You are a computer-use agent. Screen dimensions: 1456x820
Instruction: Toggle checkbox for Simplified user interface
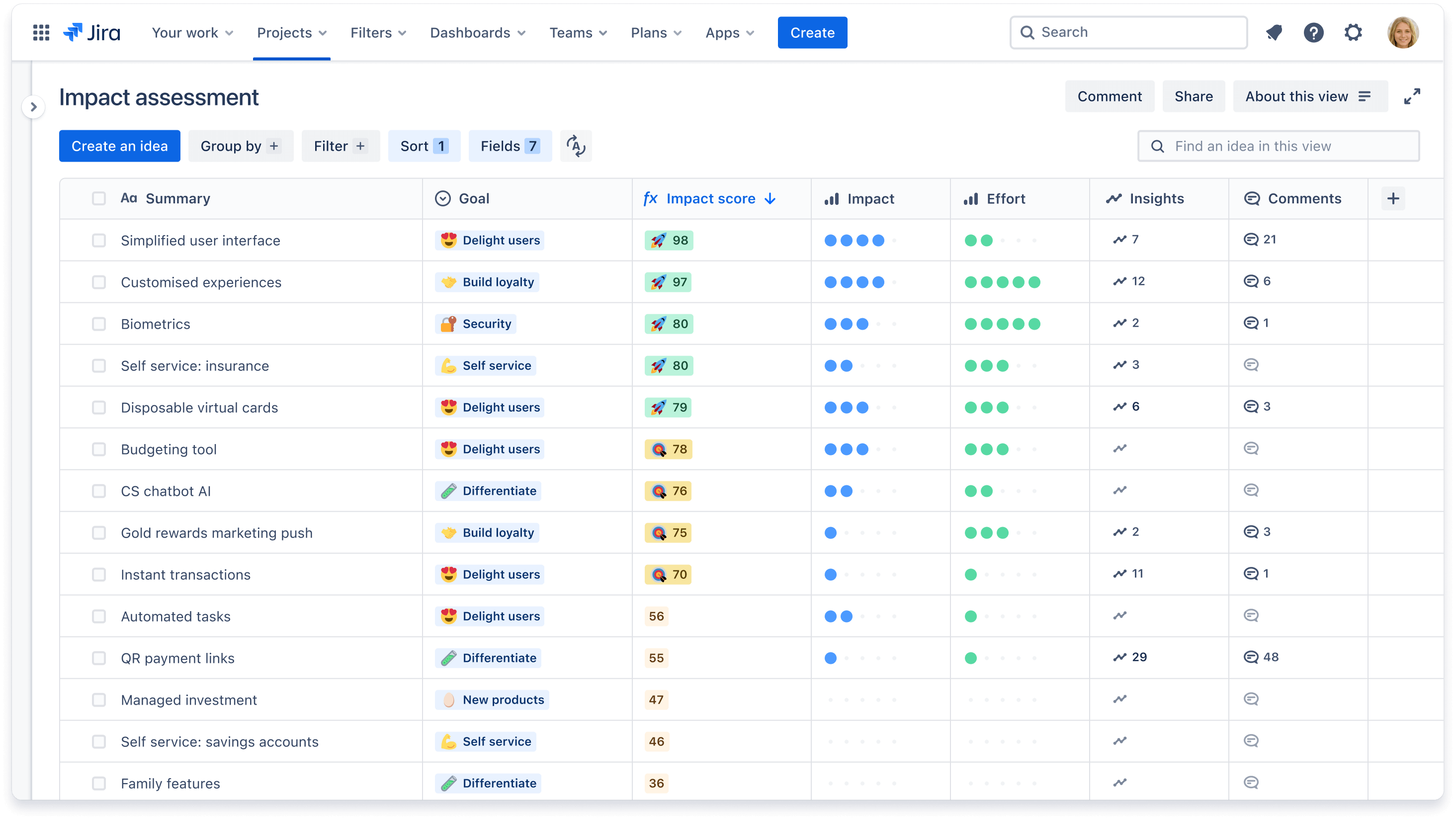point(98,240)
